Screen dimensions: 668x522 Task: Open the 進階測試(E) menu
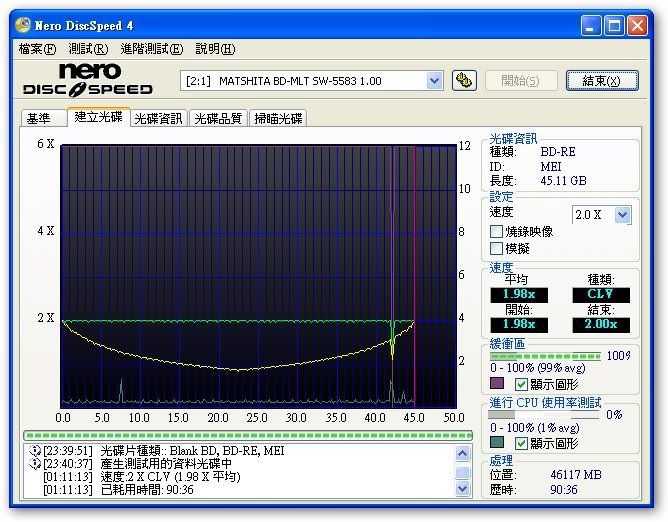pyautogui.click(x=152, y=49)
